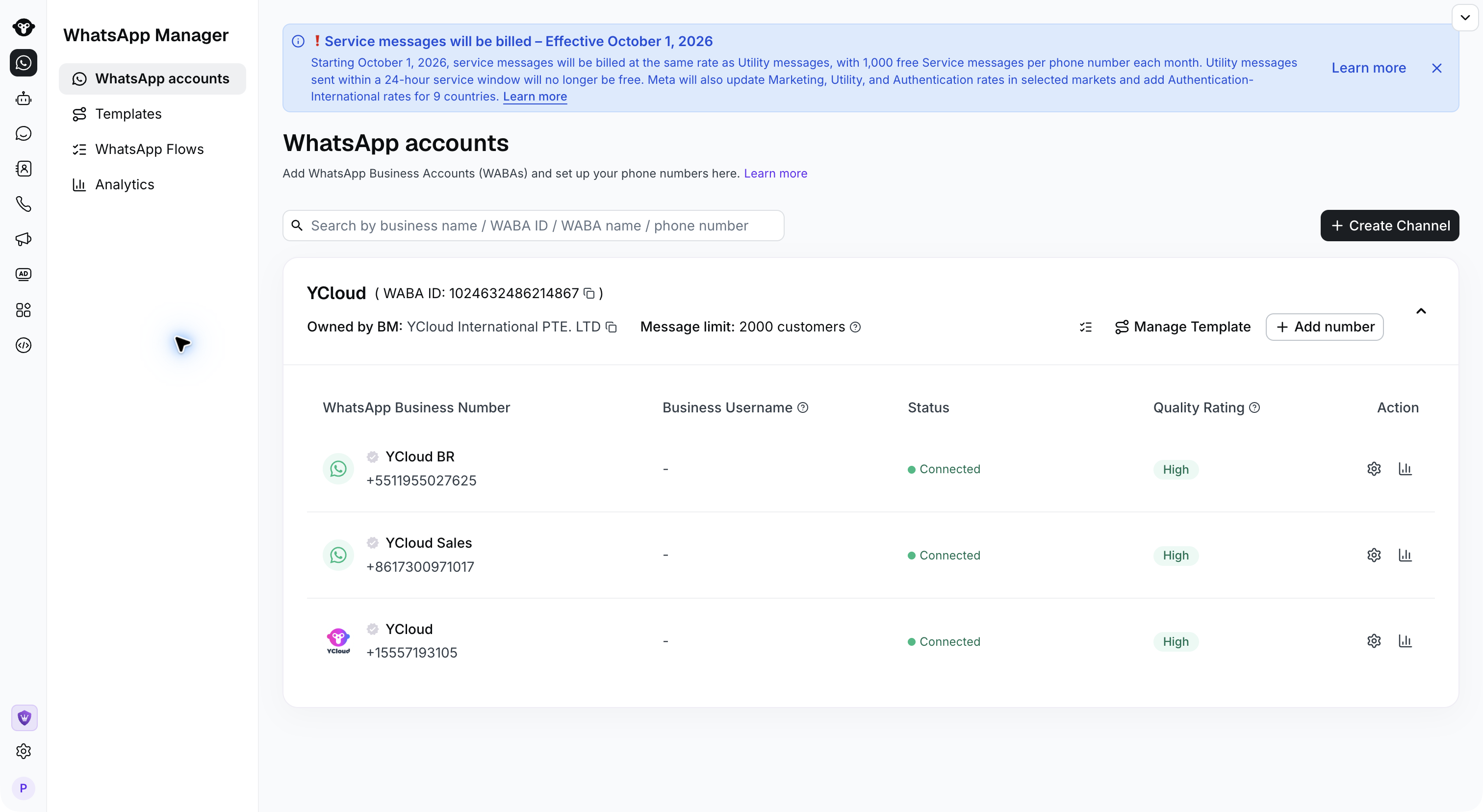The width and height of the screenshot is (1483, 812).
Task: Open analytics chart for +15557193105 number
Action: point(1405,641)
